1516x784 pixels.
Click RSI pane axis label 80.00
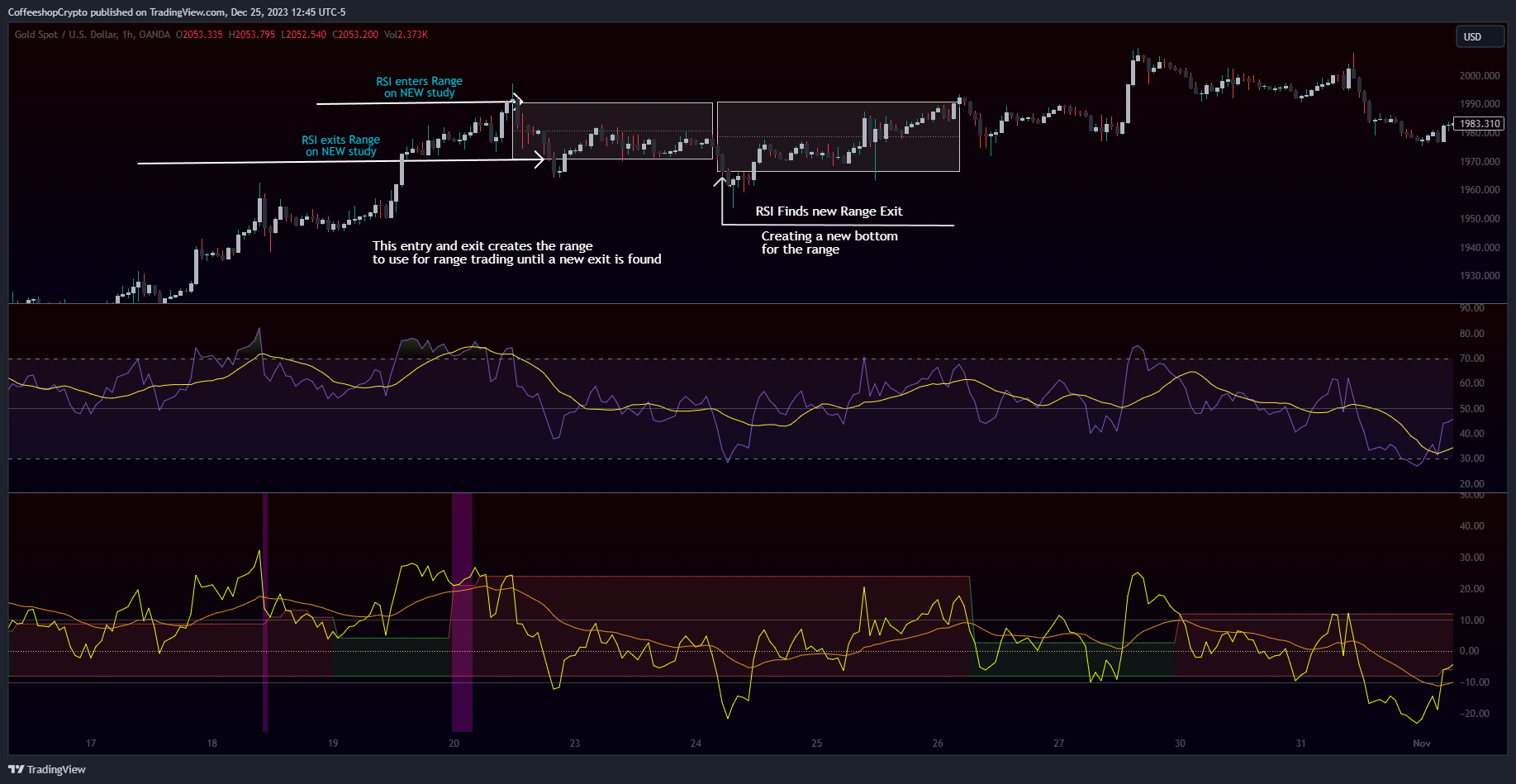point(1472,334)
